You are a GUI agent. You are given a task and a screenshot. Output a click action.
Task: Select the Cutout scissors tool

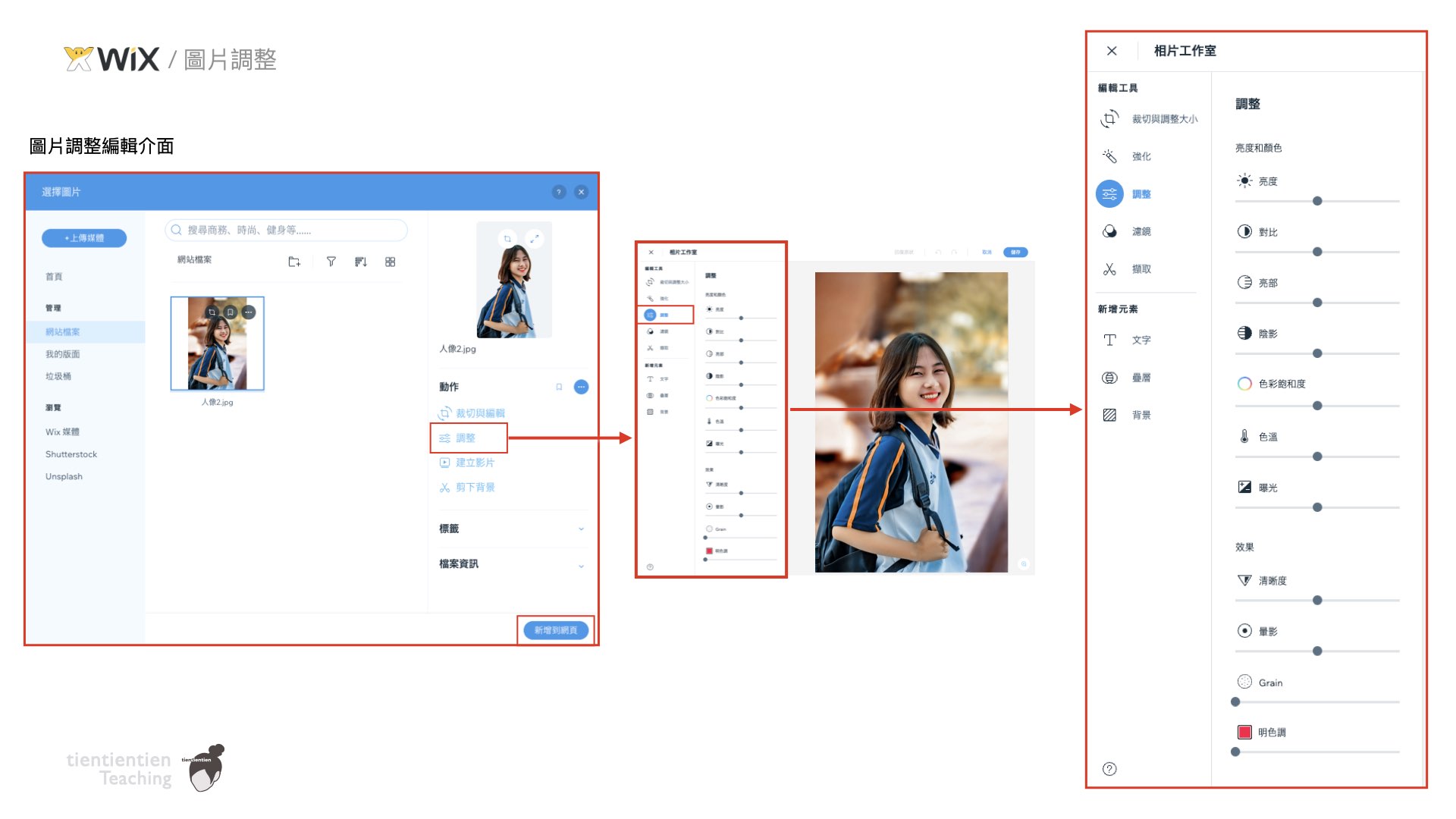pyautogui.click(x=1109, y=269)
